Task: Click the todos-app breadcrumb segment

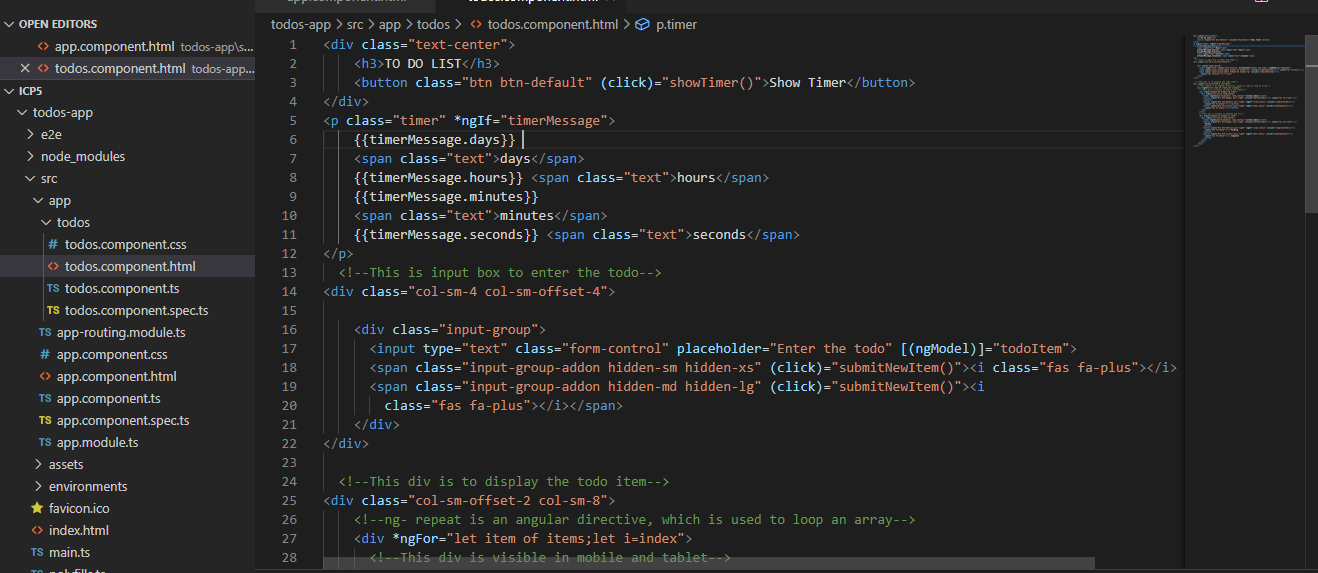Action: (x=300, y=24)
